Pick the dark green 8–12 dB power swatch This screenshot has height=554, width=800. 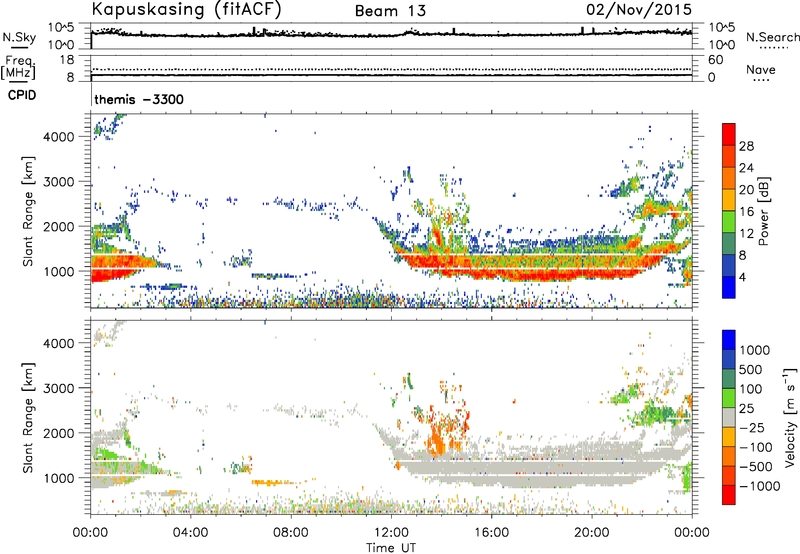(729, 244)
